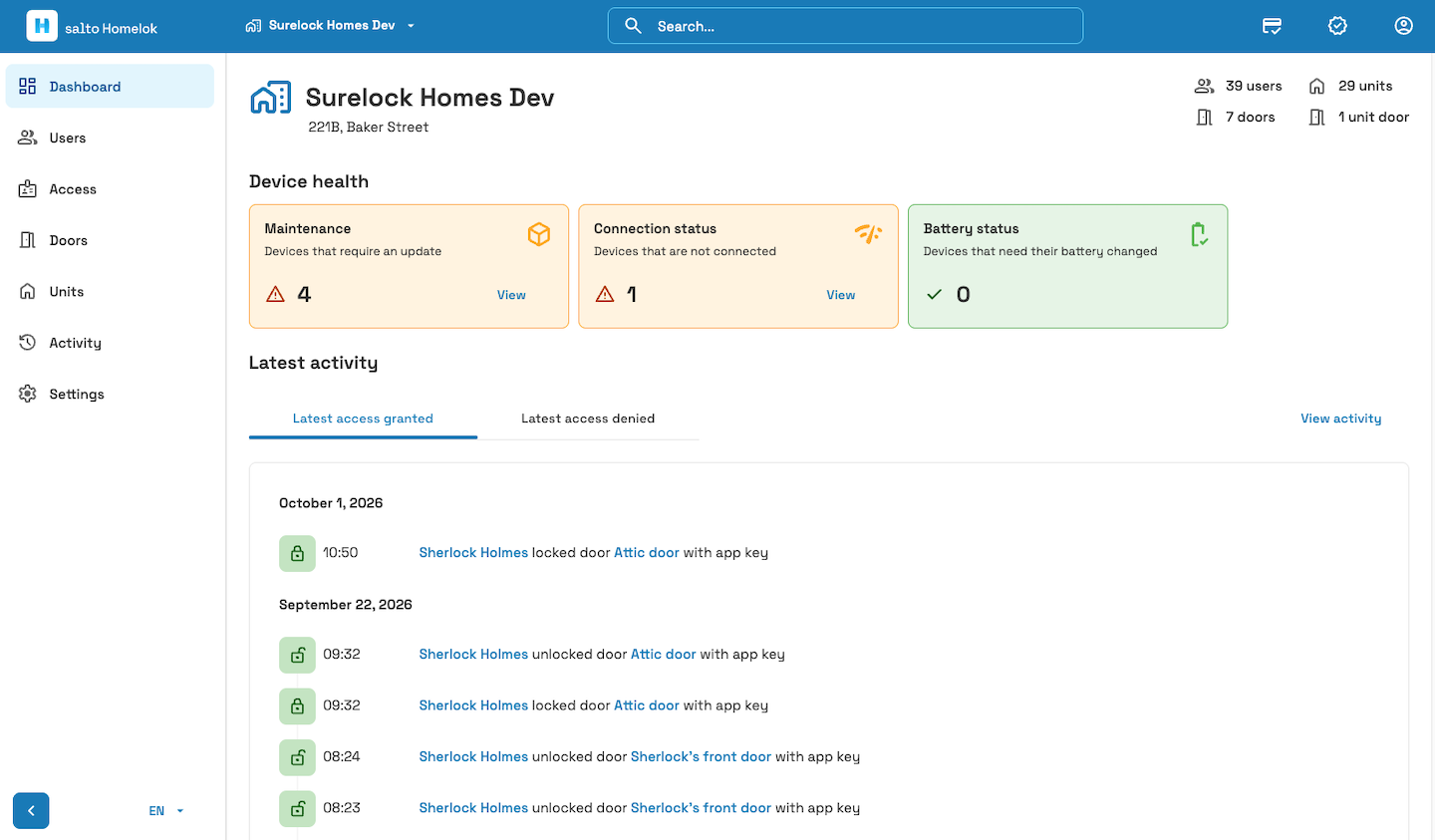Open Units in the sidebar
Viewport: 1435px width, 840px height.
pos(110,292)
